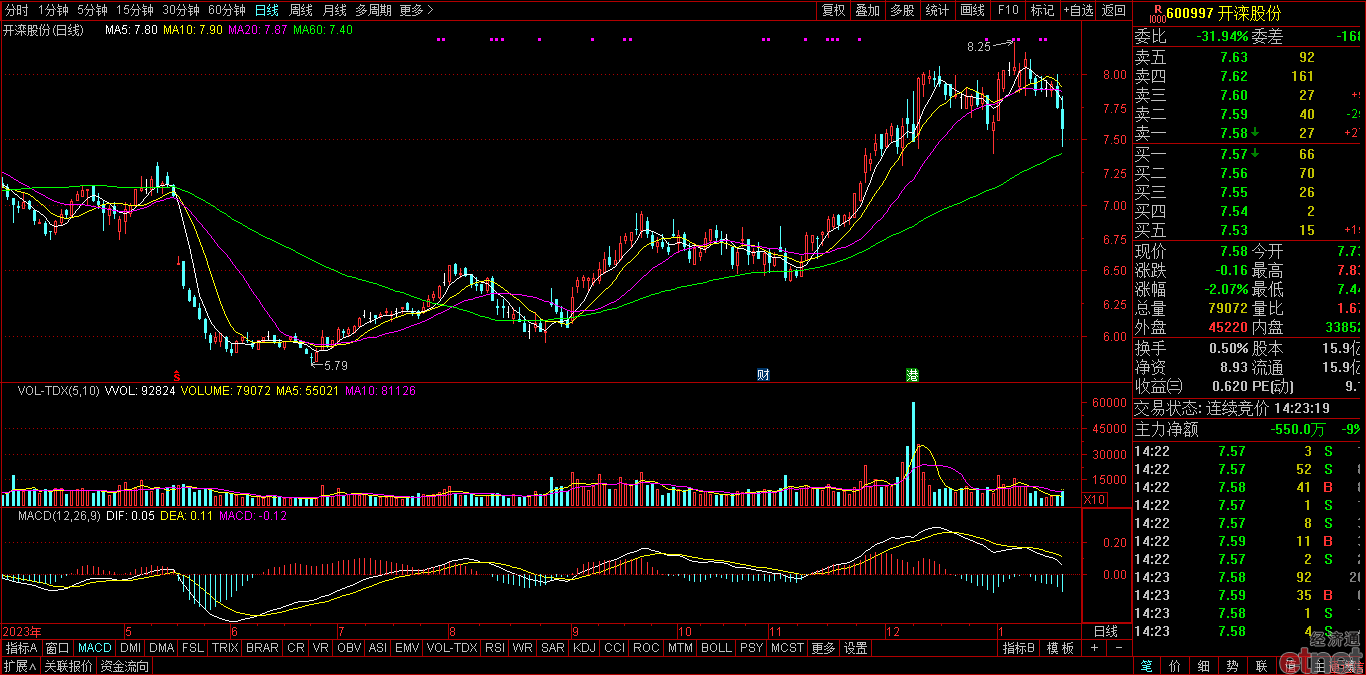
Task: Open the 多周期 multi-period view
Action: coord(373,10)
